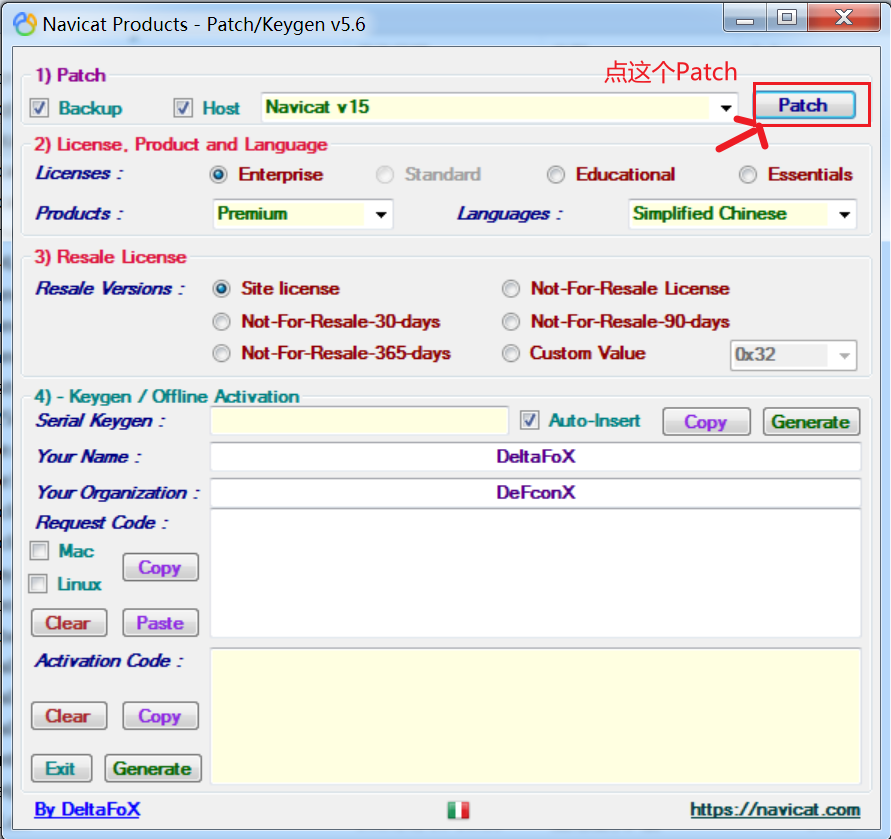Screen dimensions: 891x839
Task: Enable the Mac checkbox
Action: 39,550
